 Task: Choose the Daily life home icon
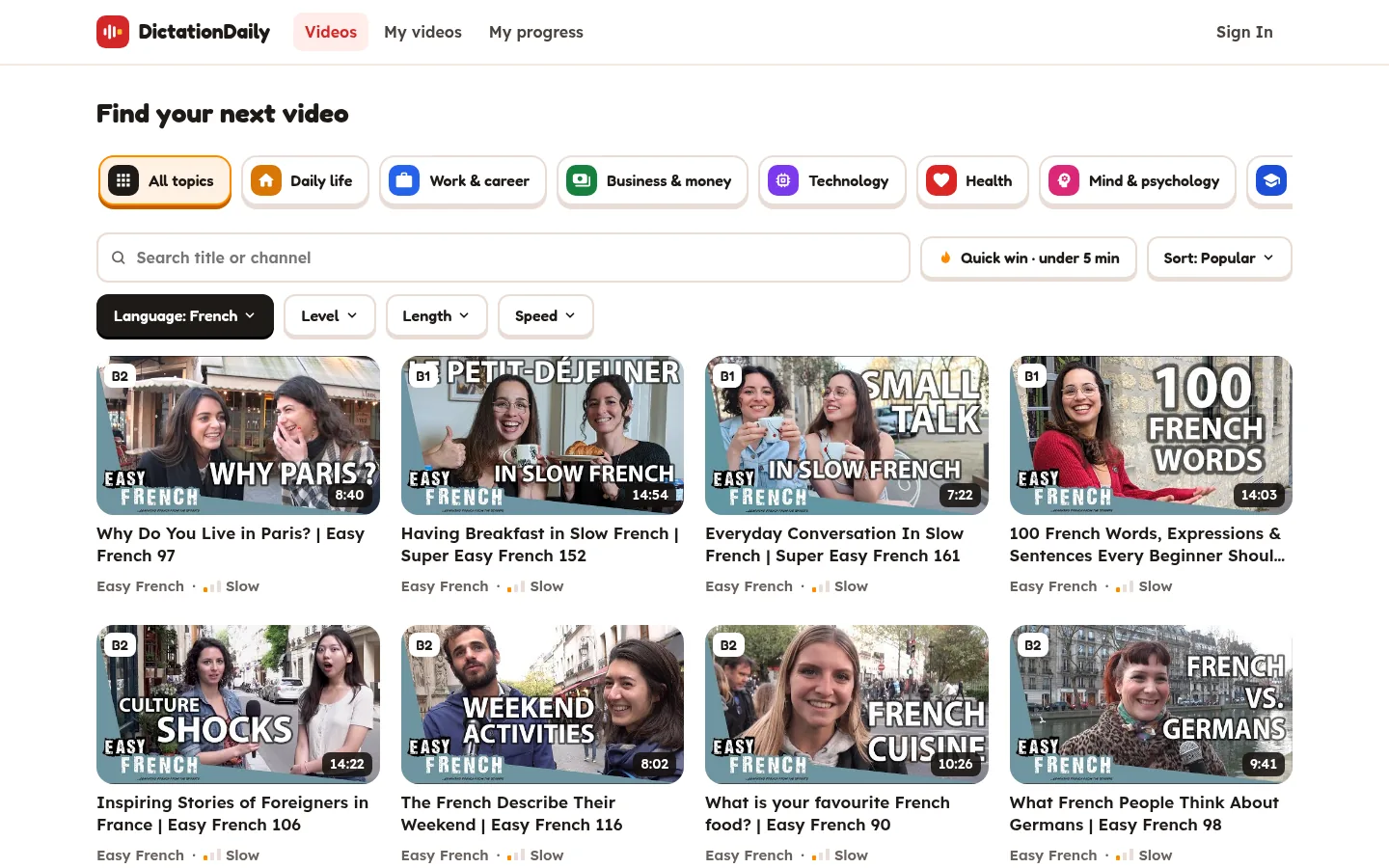(x=266, y=180)
